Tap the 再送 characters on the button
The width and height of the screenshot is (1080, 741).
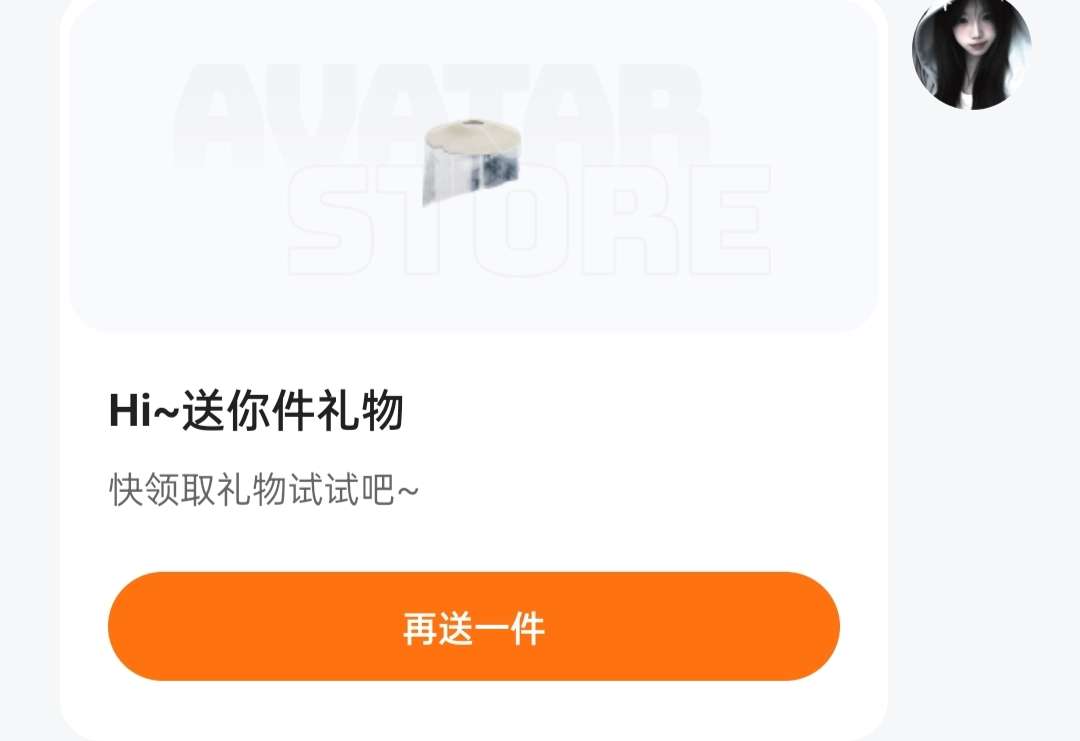(438, 628)
